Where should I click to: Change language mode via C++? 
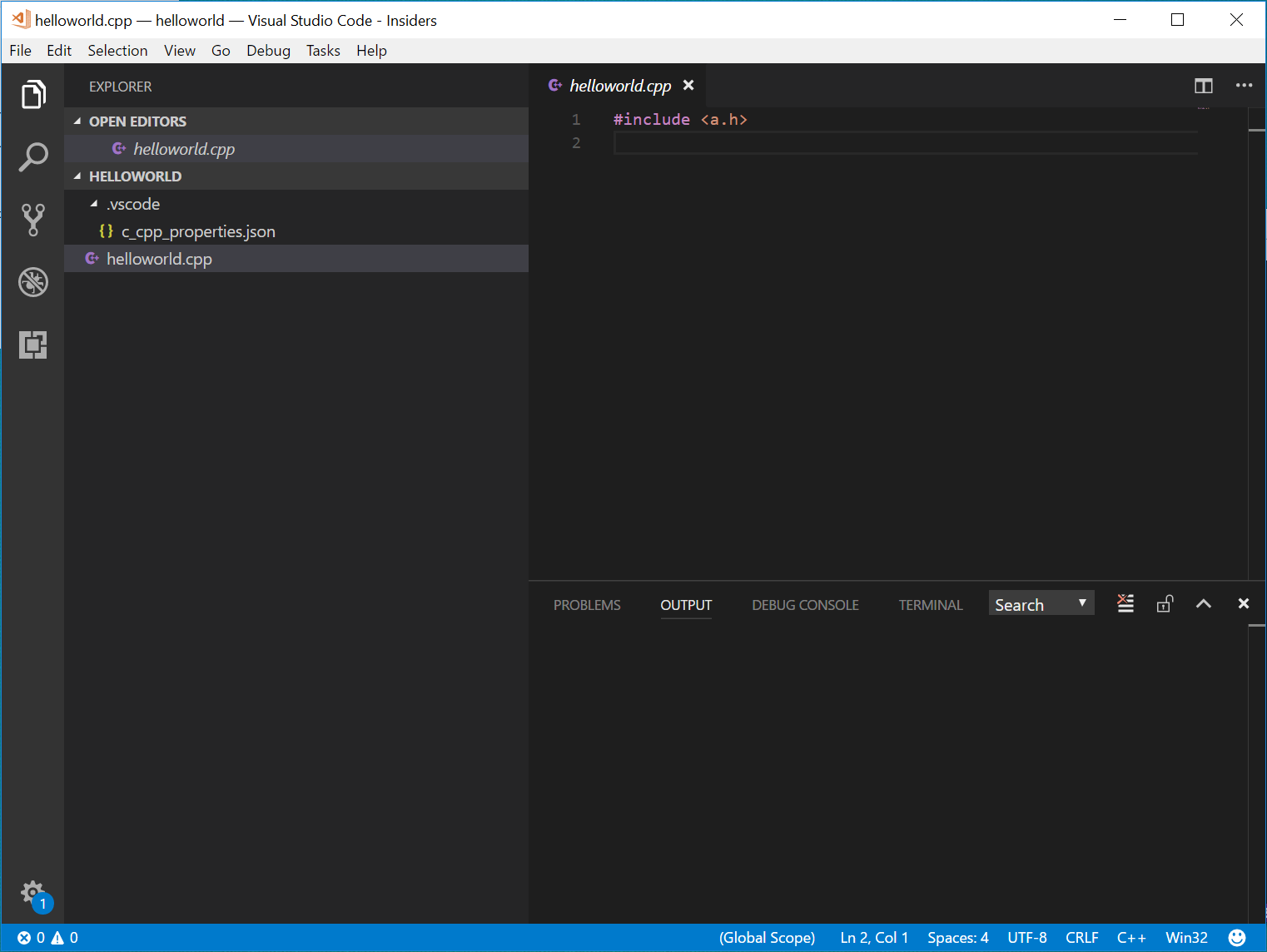(x=1131, y=938)
